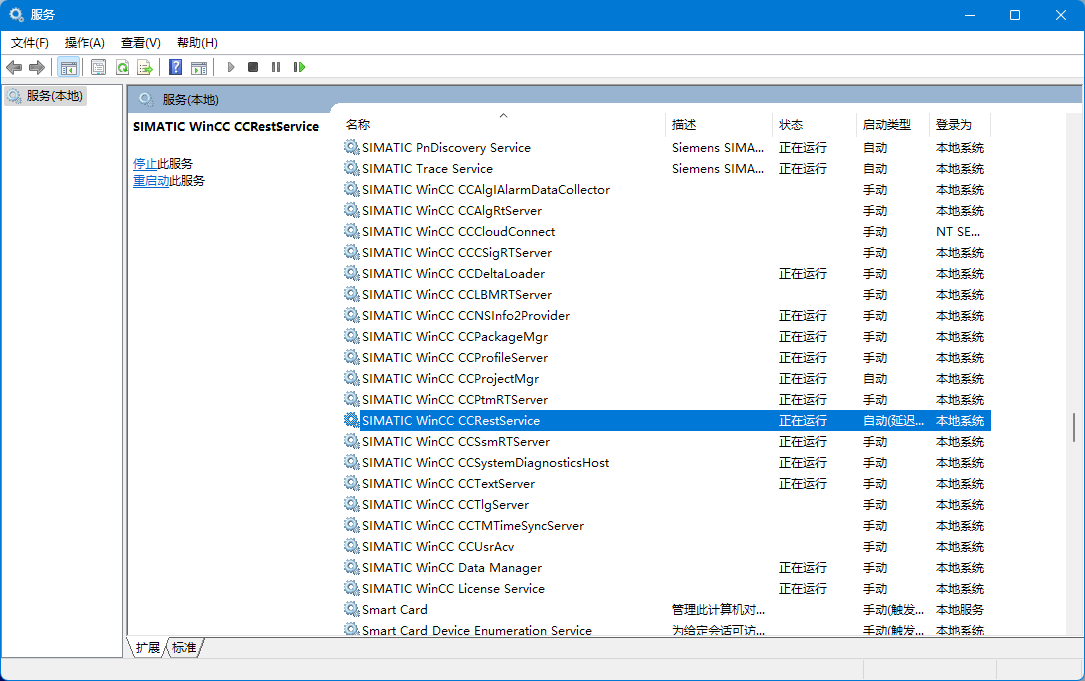The height and width of the screenshot is (681, 1085).
Task: Toggle the show/hide action pane toolbar icon
Action: 199,67
